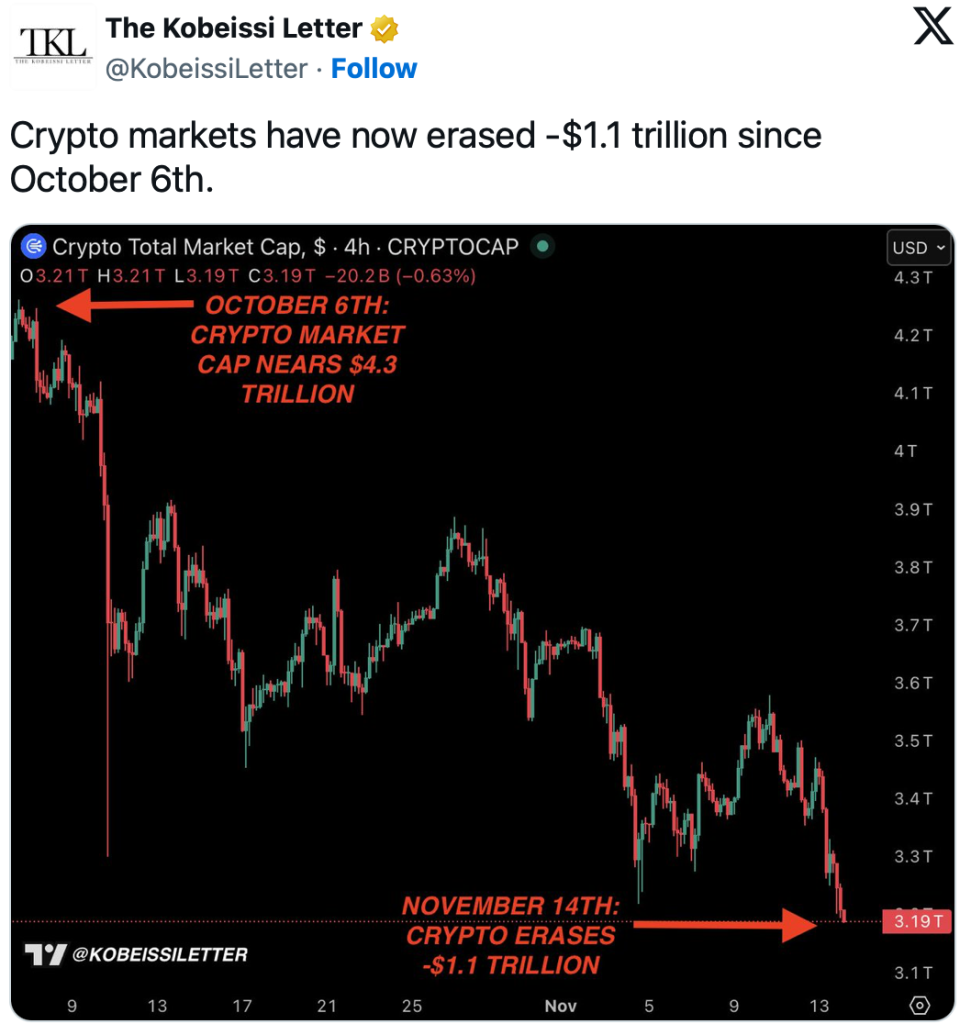Open chart settings hexagon icon
971x1024 pixels.
tap(920, 1004)
